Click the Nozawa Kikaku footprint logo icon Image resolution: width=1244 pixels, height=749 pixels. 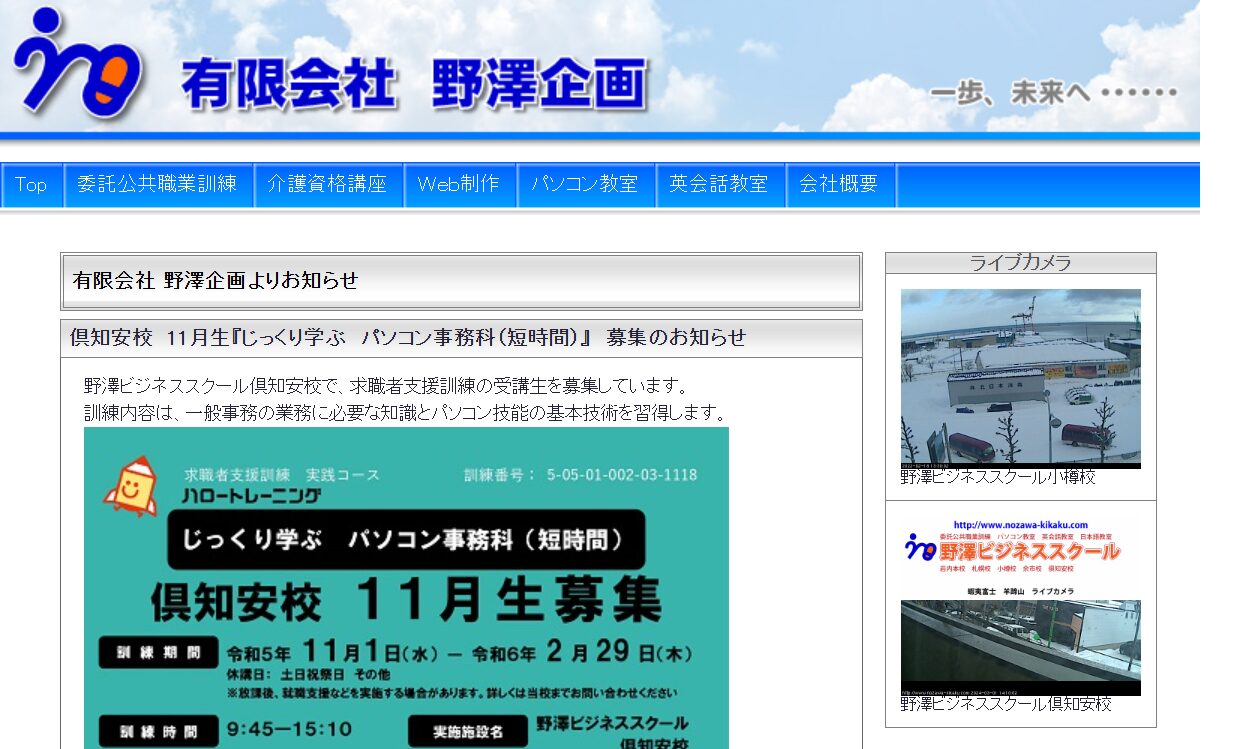(78, 63)
